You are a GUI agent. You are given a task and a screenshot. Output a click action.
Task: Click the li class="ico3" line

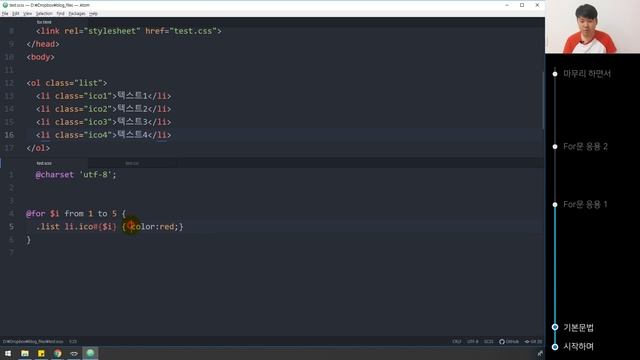[104, 122]
